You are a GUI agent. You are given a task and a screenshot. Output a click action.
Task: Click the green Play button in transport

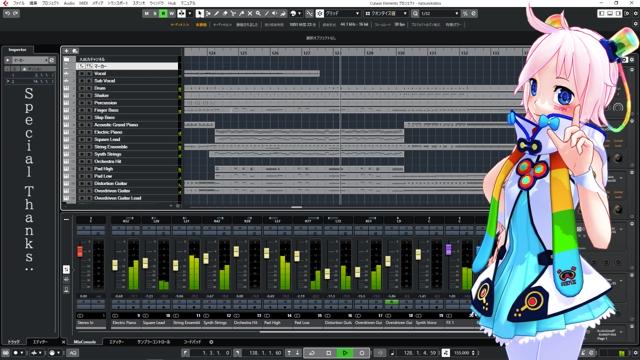(x=345, y=353)
